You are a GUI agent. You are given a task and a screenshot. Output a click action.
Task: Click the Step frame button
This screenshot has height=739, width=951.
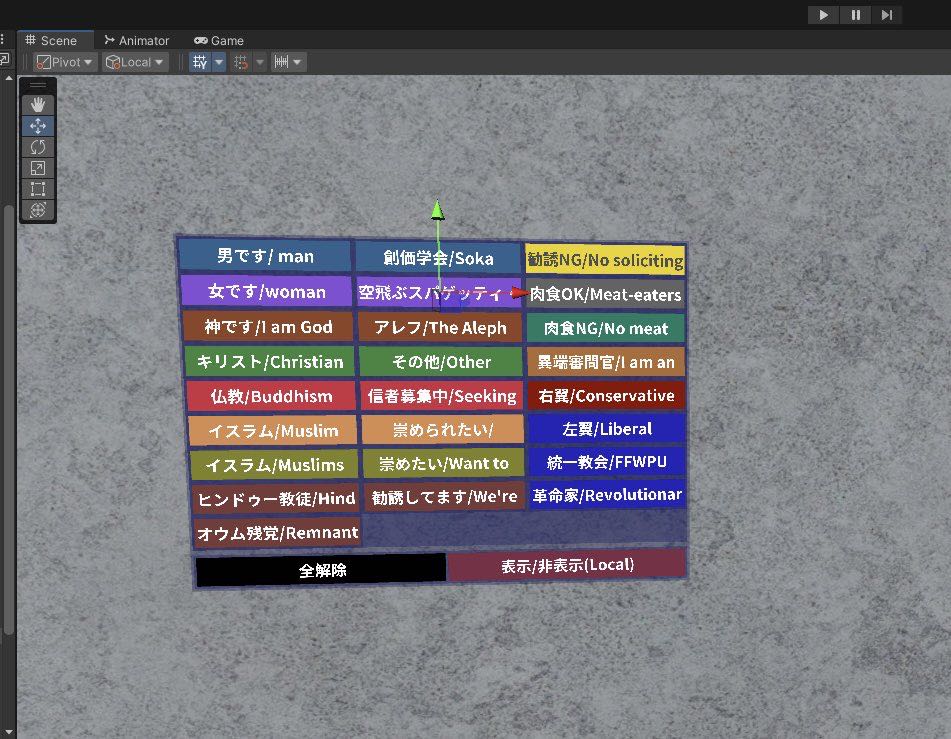(x=887, y=14)
